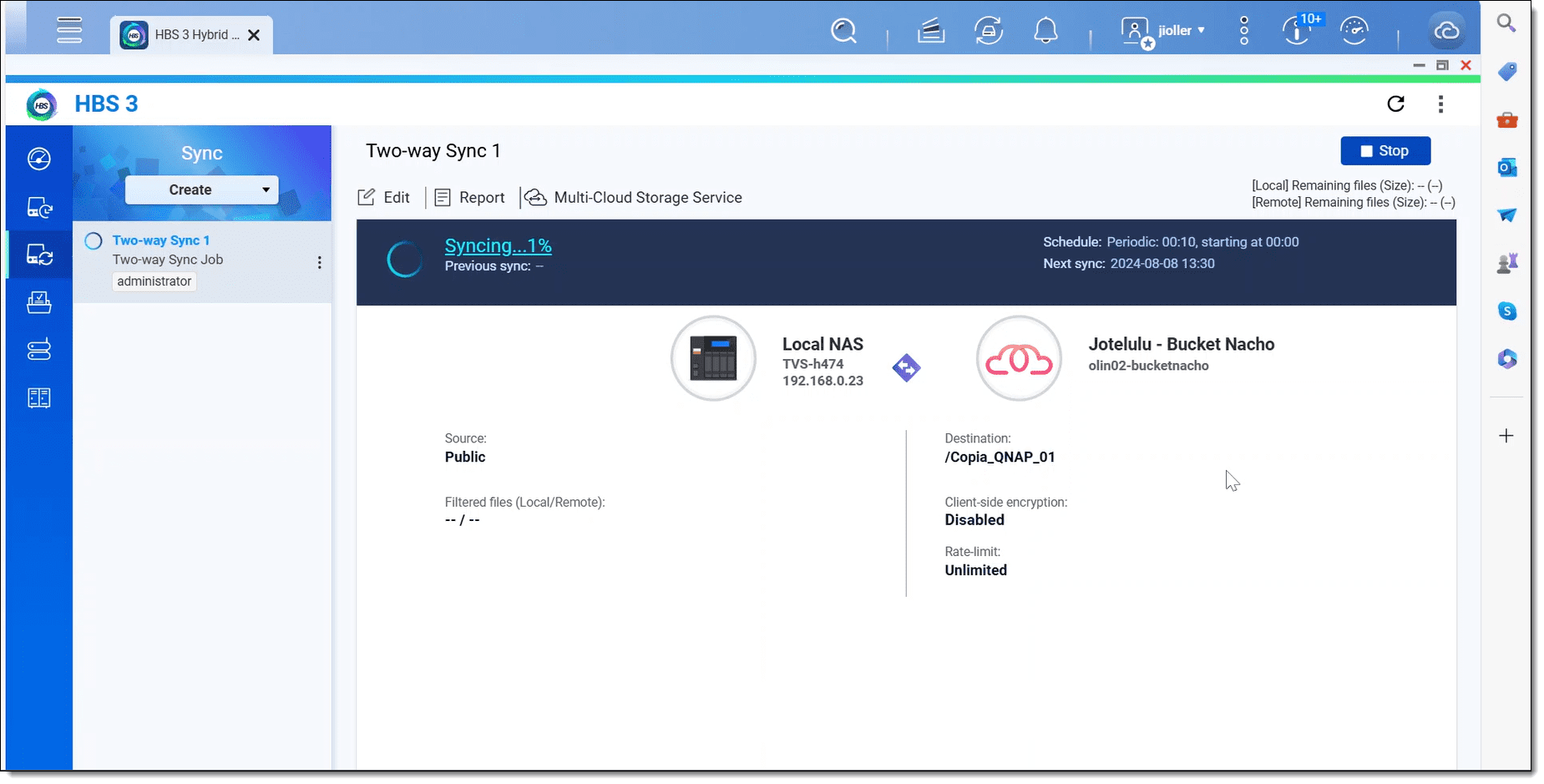
Task: Open QTS more options vertical dots
Action: click(x=1244, y=31)
